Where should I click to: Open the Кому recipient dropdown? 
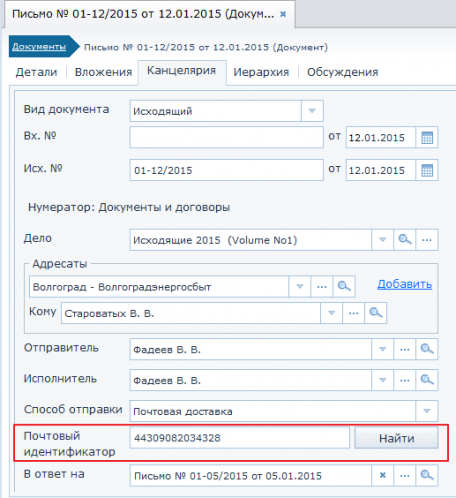(x=331, y=313)
